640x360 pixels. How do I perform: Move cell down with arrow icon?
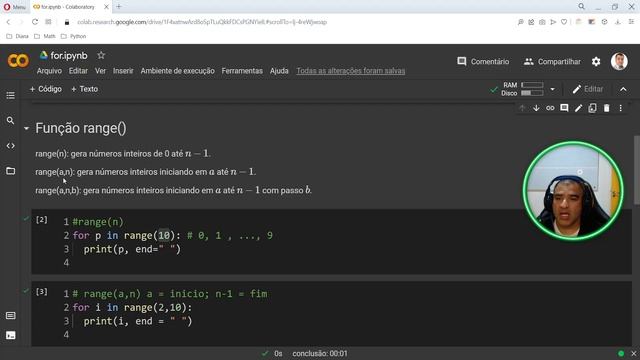click(x=536, y=108)
